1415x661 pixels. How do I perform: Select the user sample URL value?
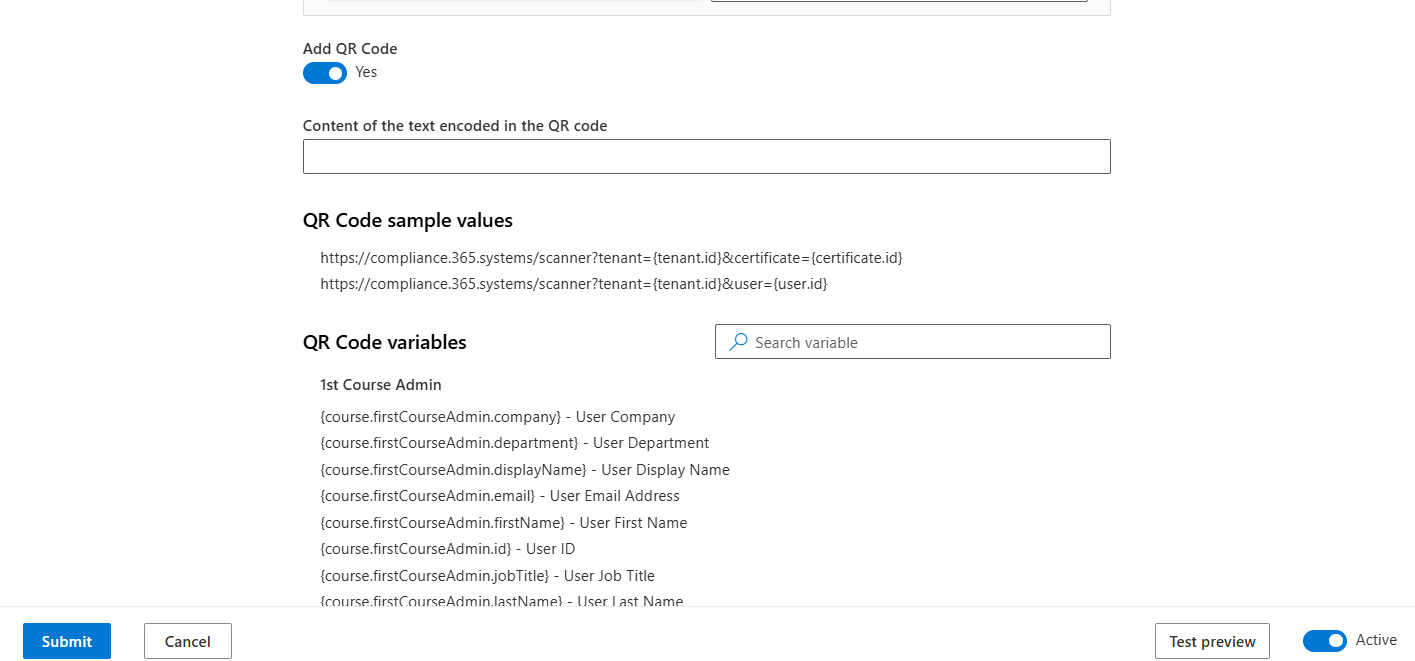pyautogui.click(x=573, y=284)
